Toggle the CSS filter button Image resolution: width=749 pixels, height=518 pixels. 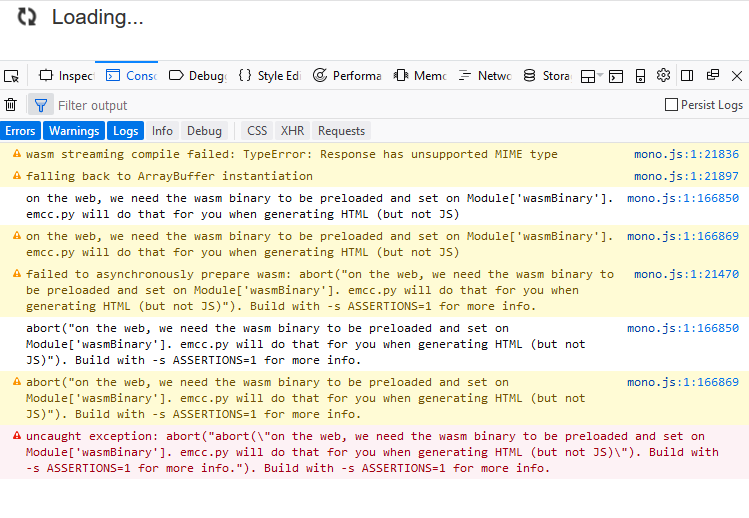pyautogui.click(x=257, y=131)
